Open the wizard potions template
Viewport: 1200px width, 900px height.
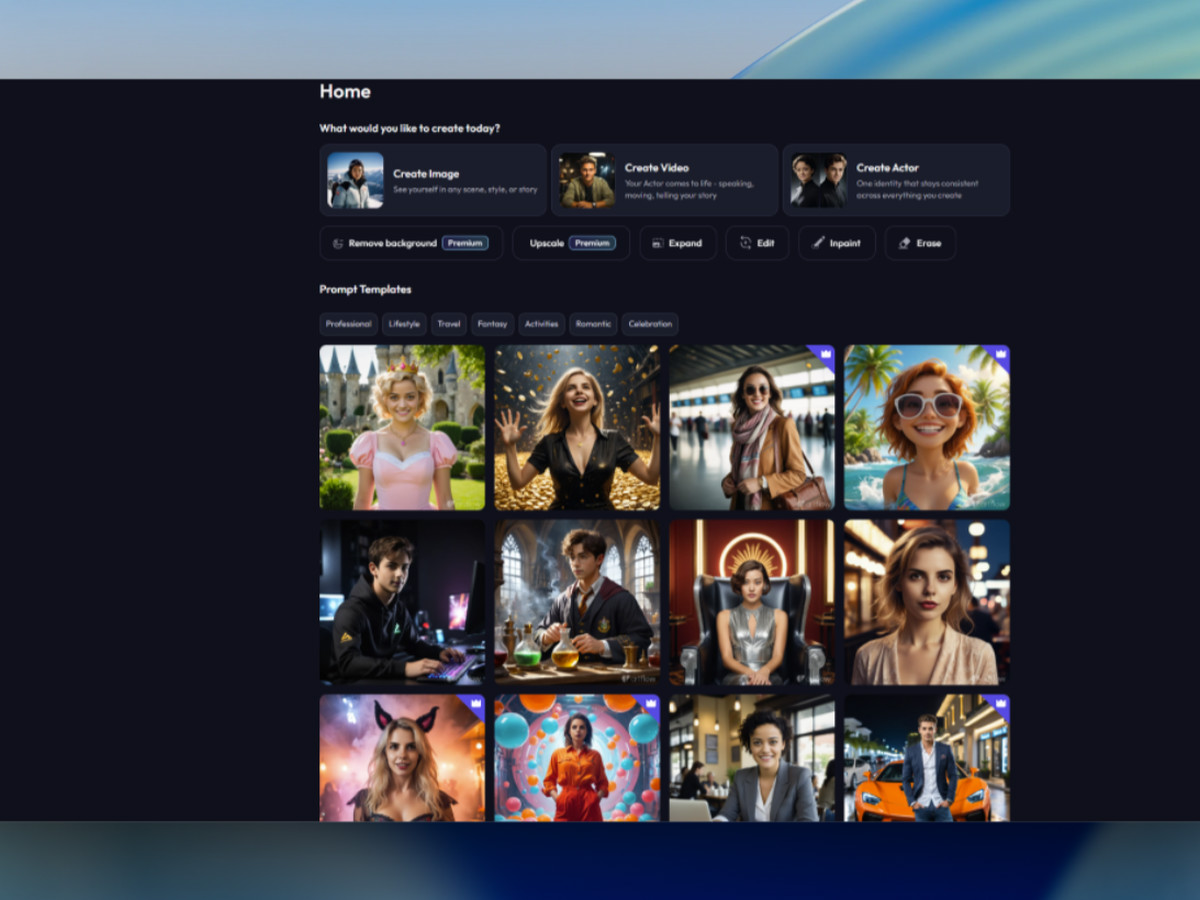(x=577, y=602)
